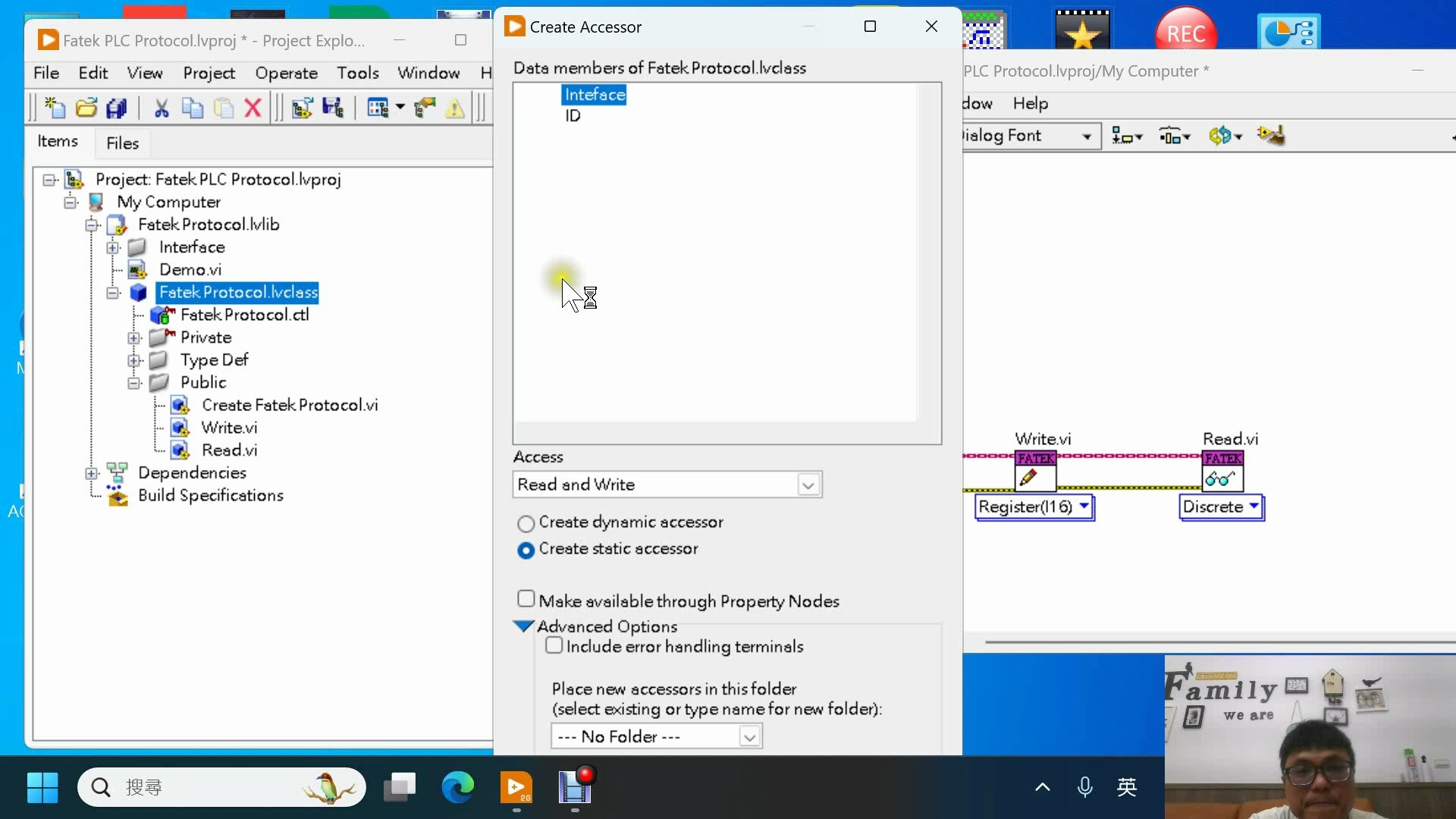The width and height of the screenshot is (1456, 819).
Task: Click the resolve conflicts warning toolbar icon
Action: point(454,108)
